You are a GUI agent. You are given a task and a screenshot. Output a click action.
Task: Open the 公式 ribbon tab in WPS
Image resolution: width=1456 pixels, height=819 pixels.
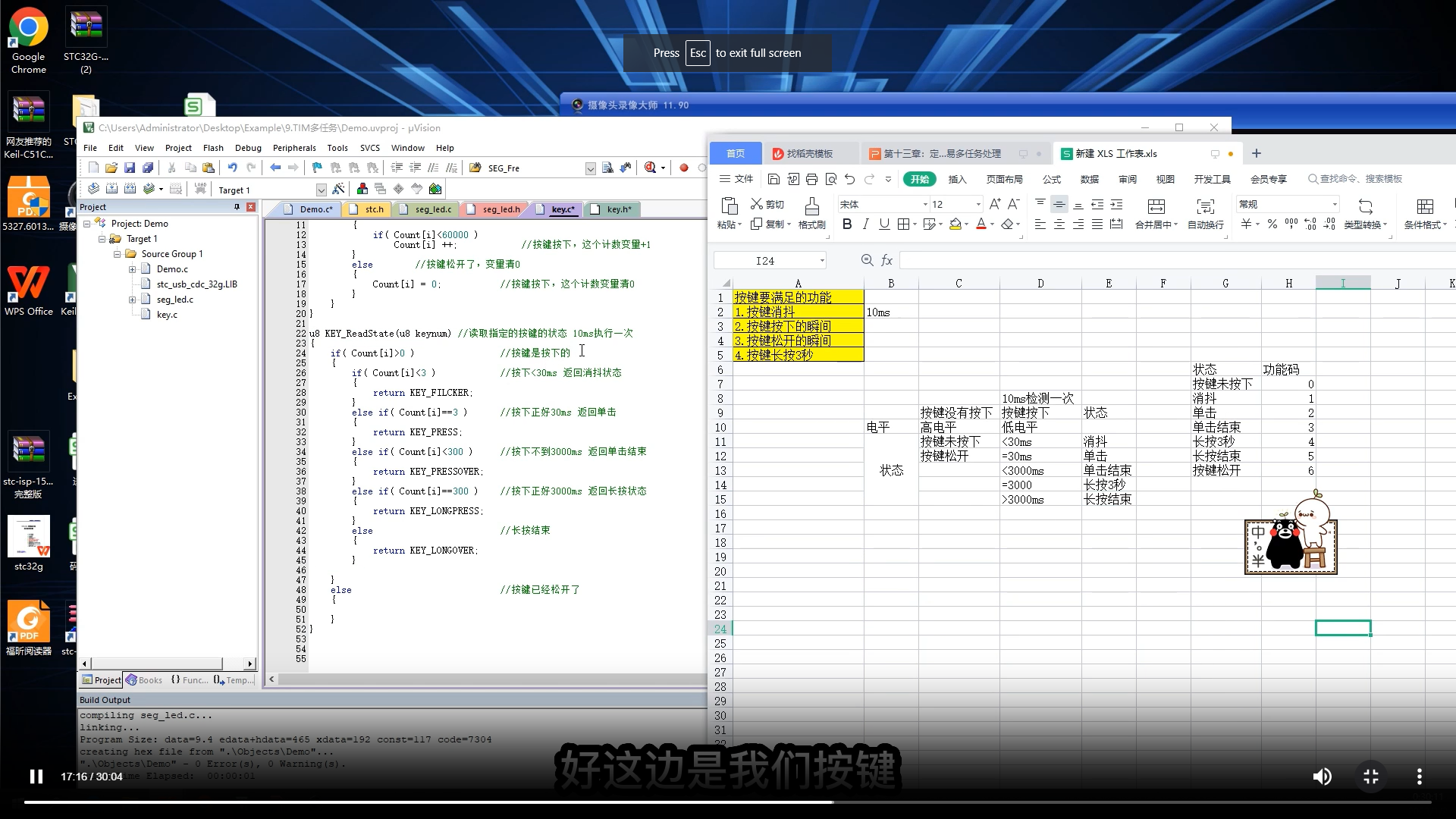[1052, 179]
